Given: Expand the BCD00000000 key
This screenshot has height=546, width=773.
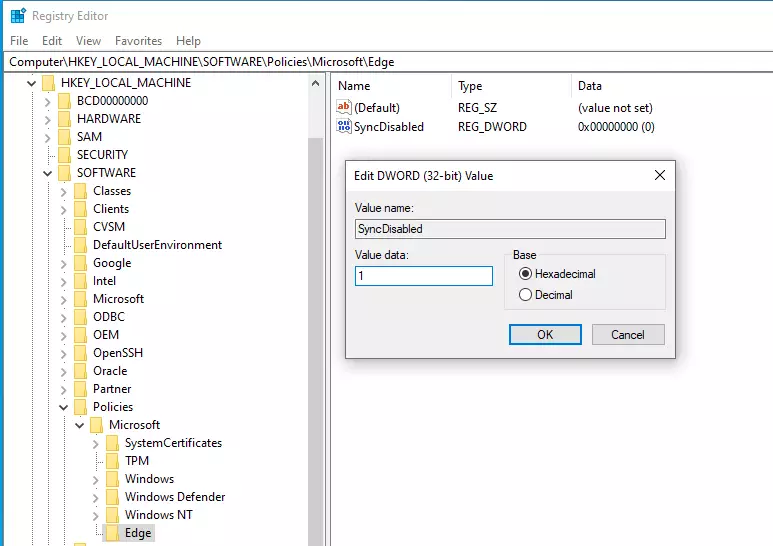Looking at the screenshot, I should coord(47,102).
